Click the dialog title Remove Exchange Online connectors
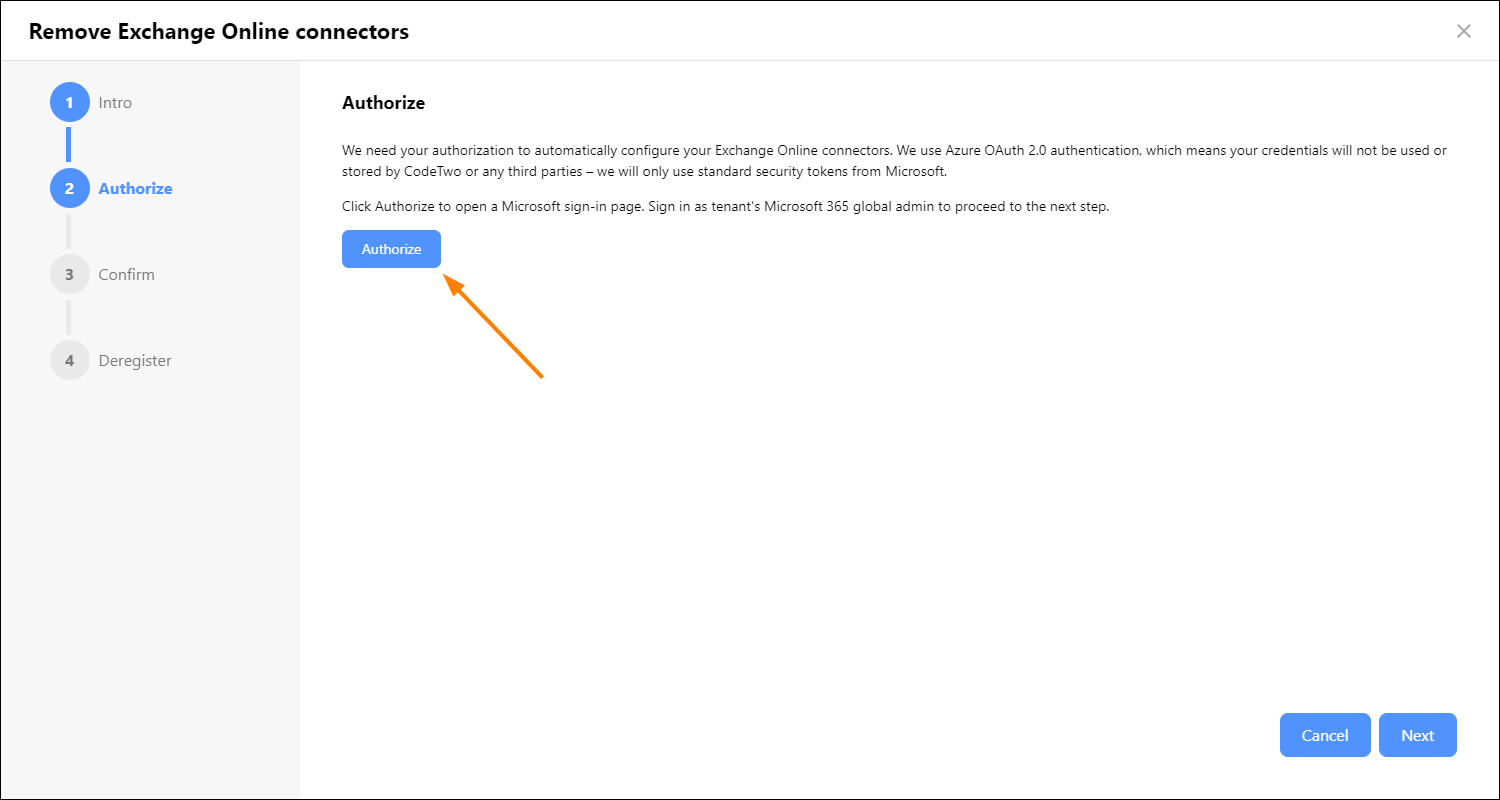The image size is (1500, 800). point(219,31)
